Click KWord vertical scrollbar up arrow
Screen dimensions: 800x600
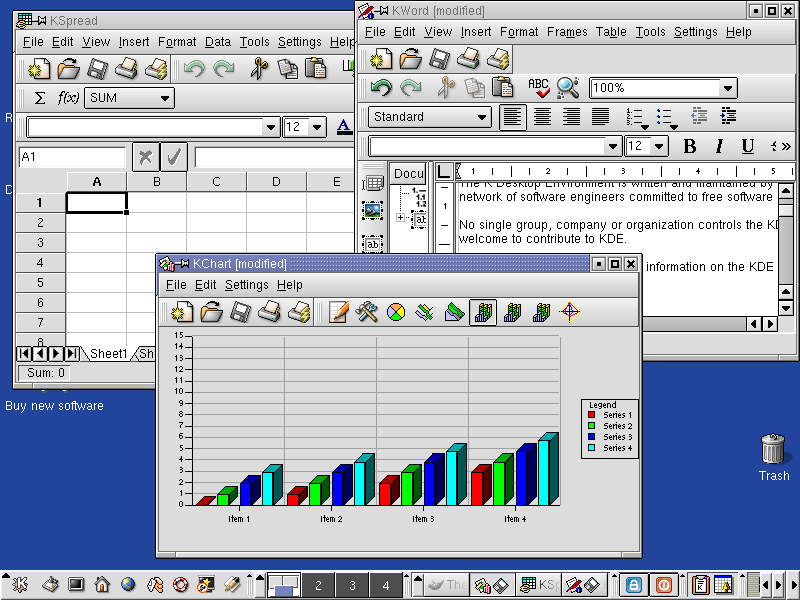pyautogui.click(x=786, y=191)
